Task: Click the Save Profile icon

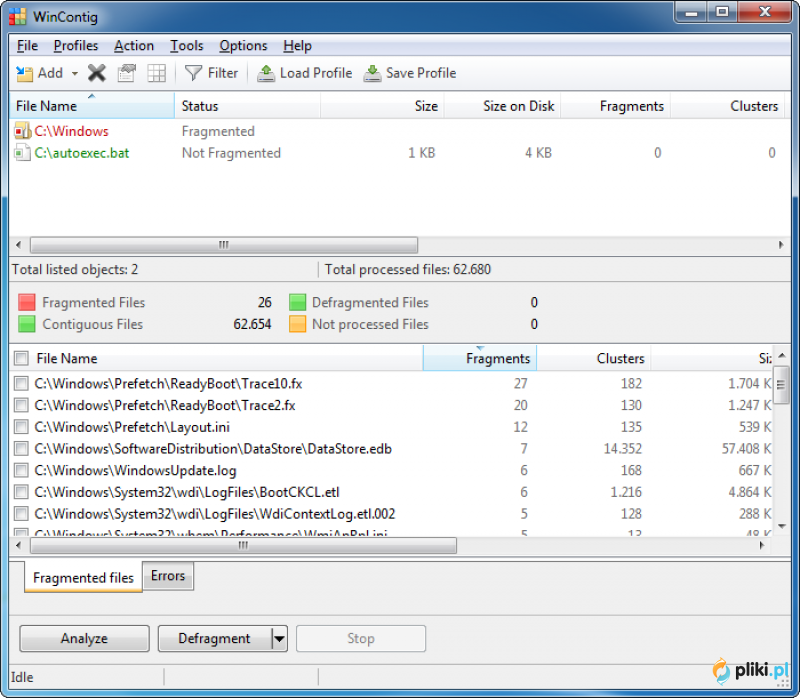Action: click(372, 73)
